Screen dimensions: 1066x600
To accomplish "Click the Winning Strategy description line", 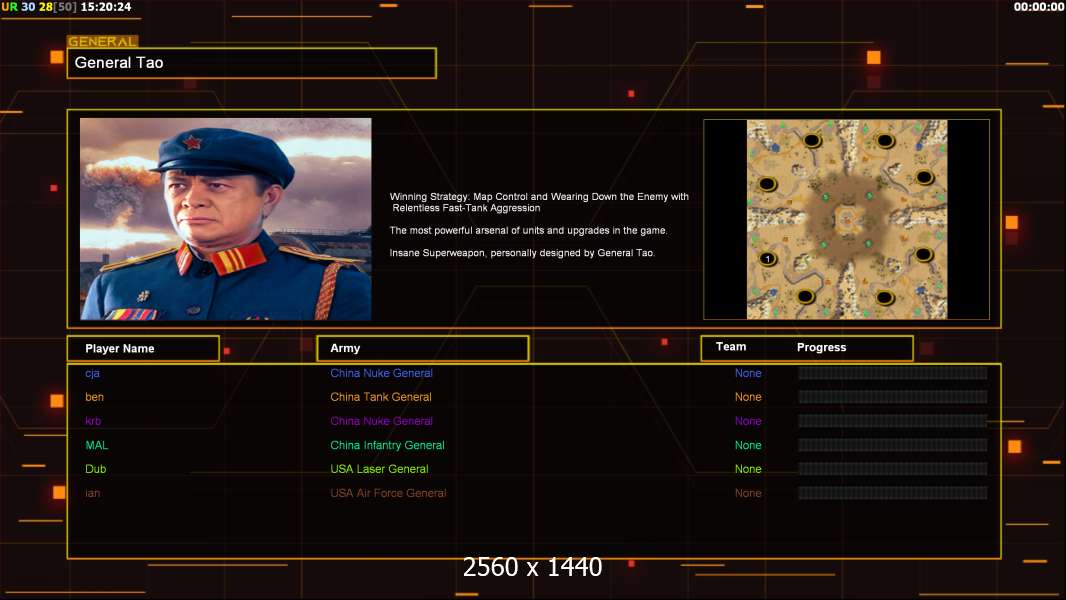I will (x=539, y=202).
